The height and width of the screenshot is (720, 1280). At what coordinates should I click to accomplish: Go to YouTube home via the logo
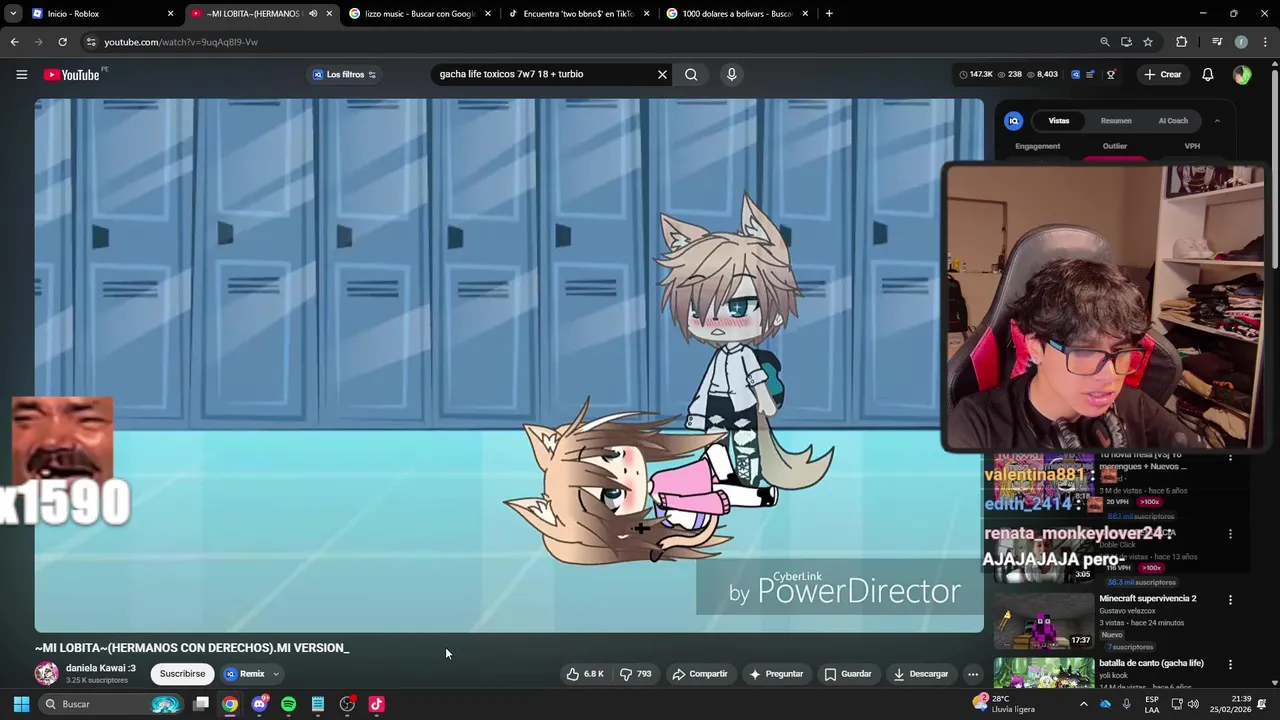72,75
